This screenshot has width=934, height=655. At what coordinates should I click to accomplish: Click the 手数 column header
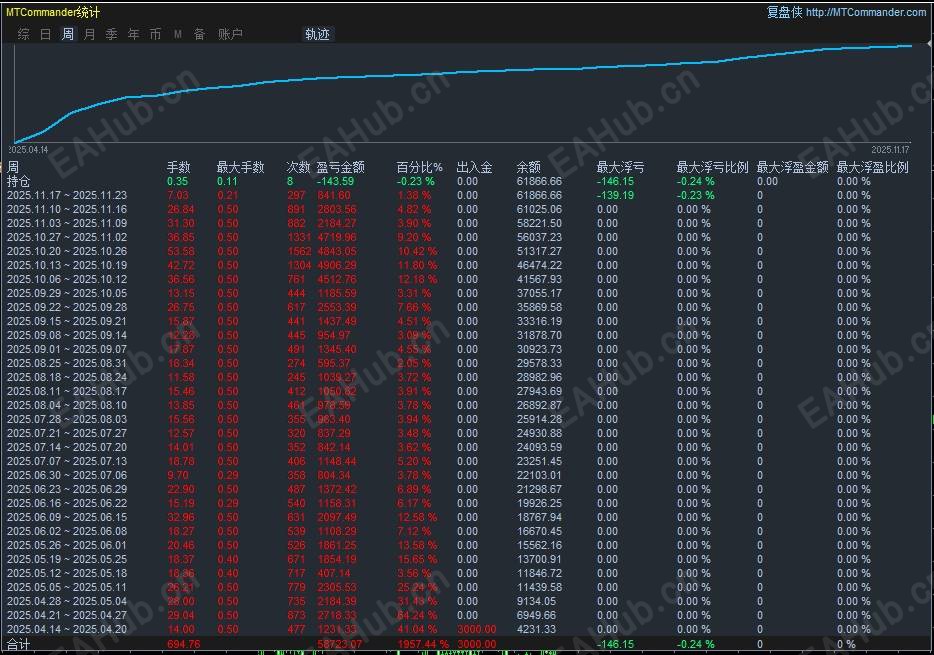point(178,167)
